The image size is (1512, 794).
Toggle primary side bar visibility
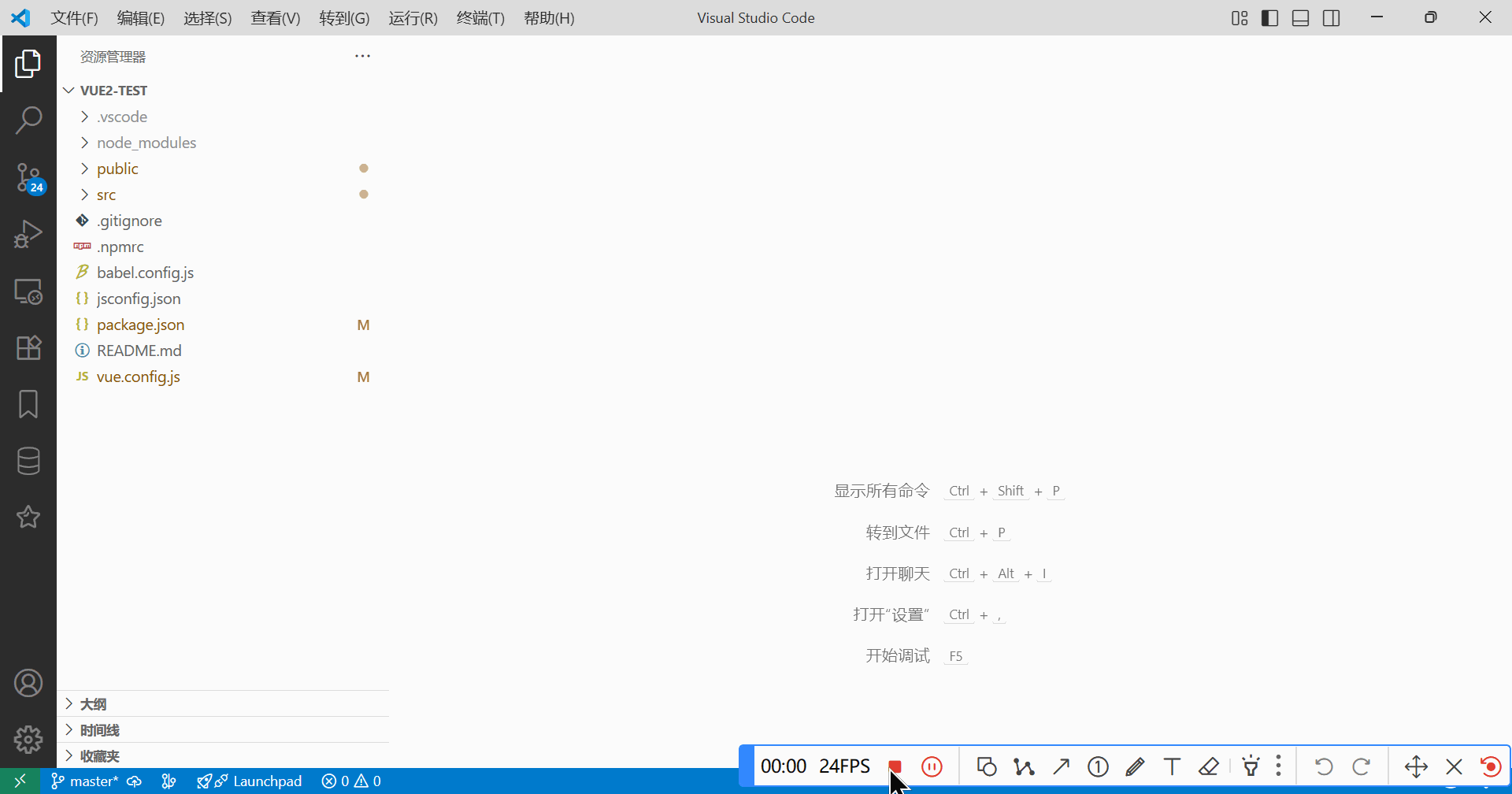[1269, 18]
